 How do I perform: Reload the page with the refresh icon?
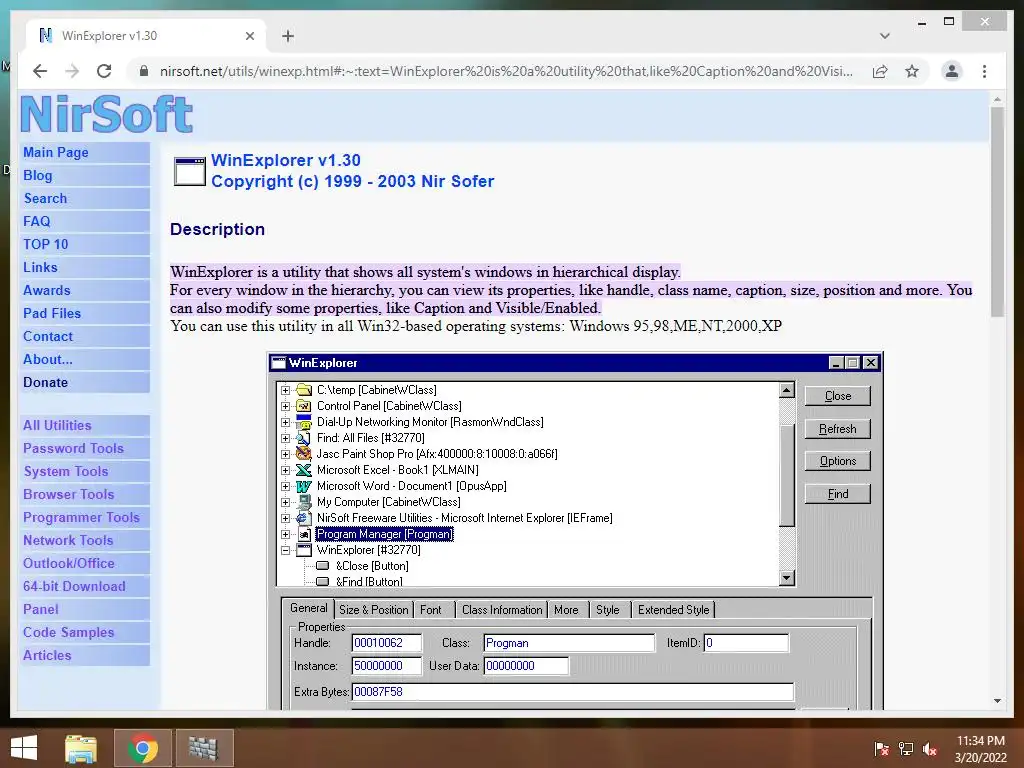[104, 71]
